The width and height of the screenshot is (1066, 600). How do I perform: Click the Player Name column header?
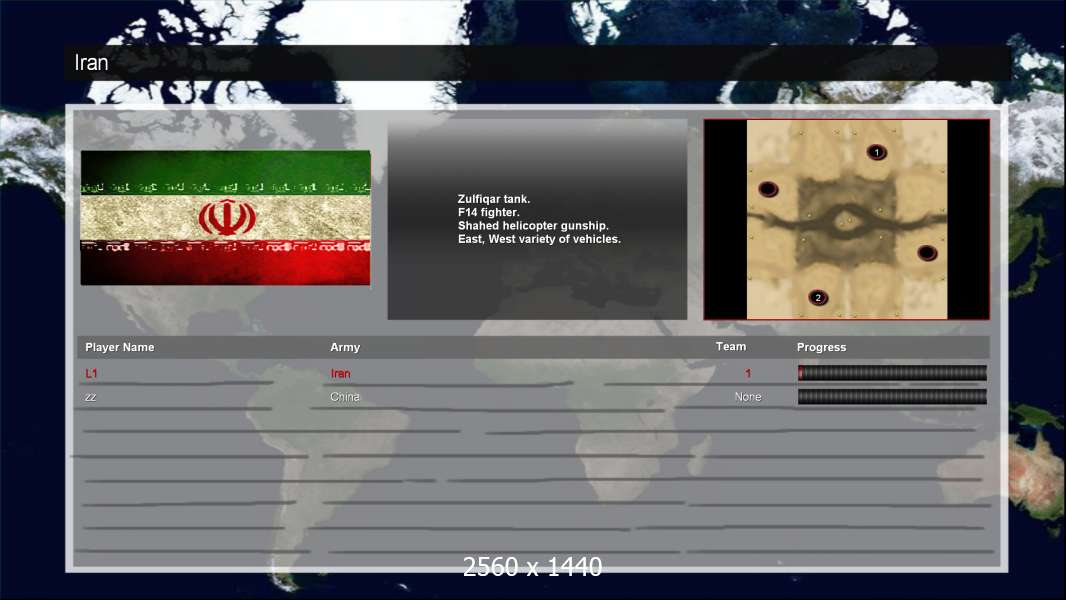(x=120, y=347)
